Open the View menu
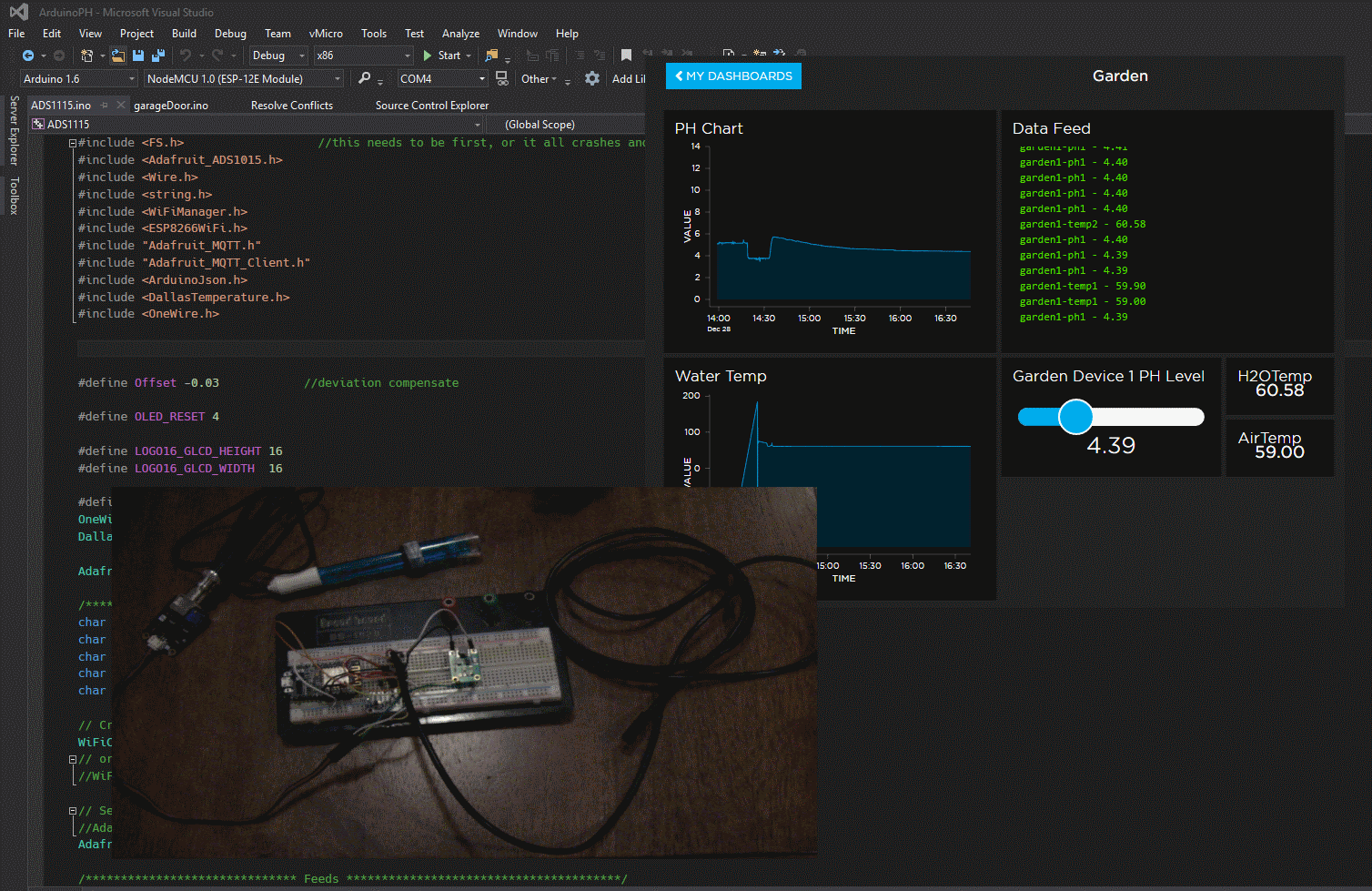The height and width of the screenshot is (891, 1372). click(90, 33)
